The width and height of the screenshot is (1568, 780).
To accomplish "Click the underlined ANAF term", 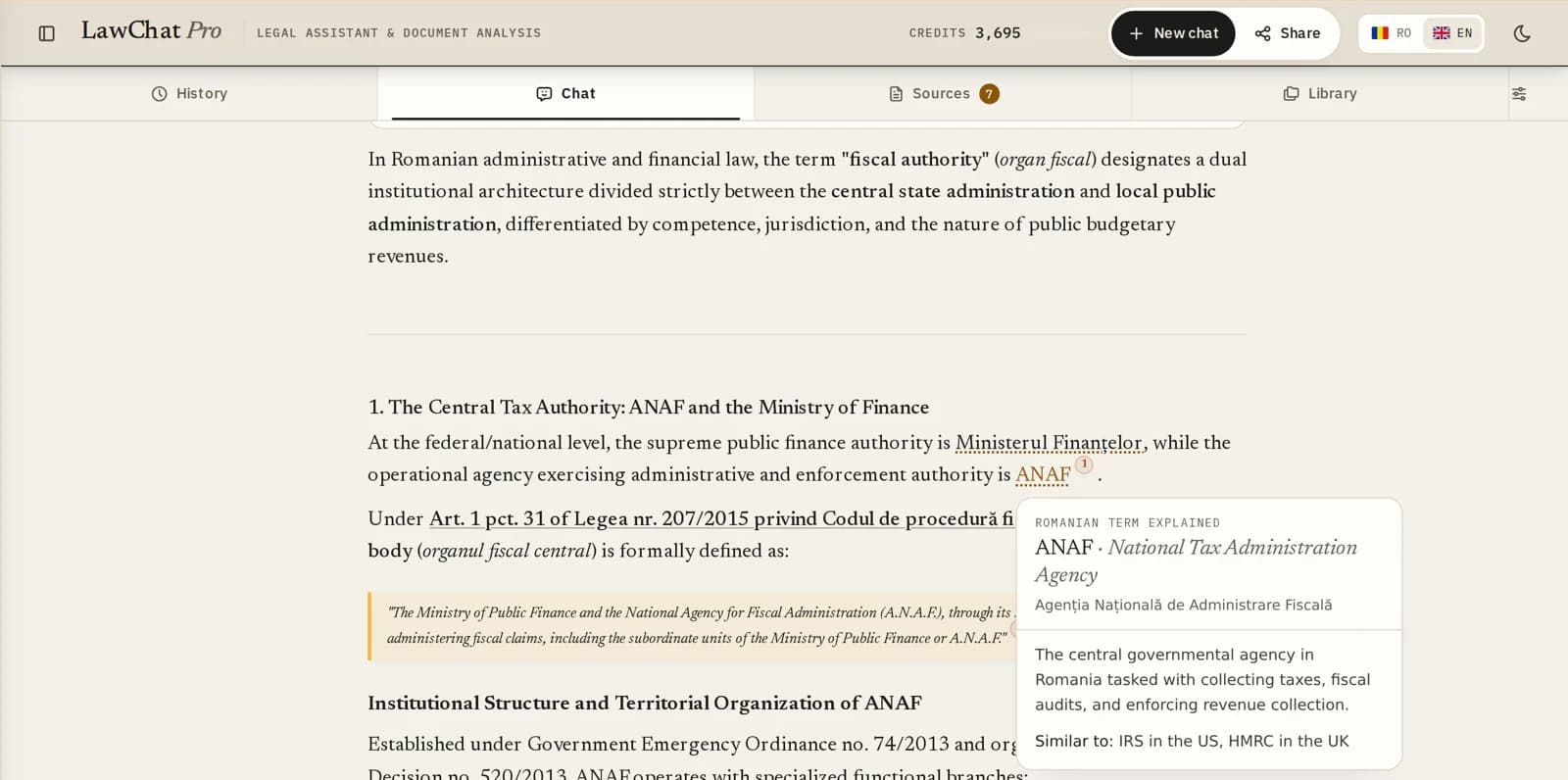I will (1043, 475).
